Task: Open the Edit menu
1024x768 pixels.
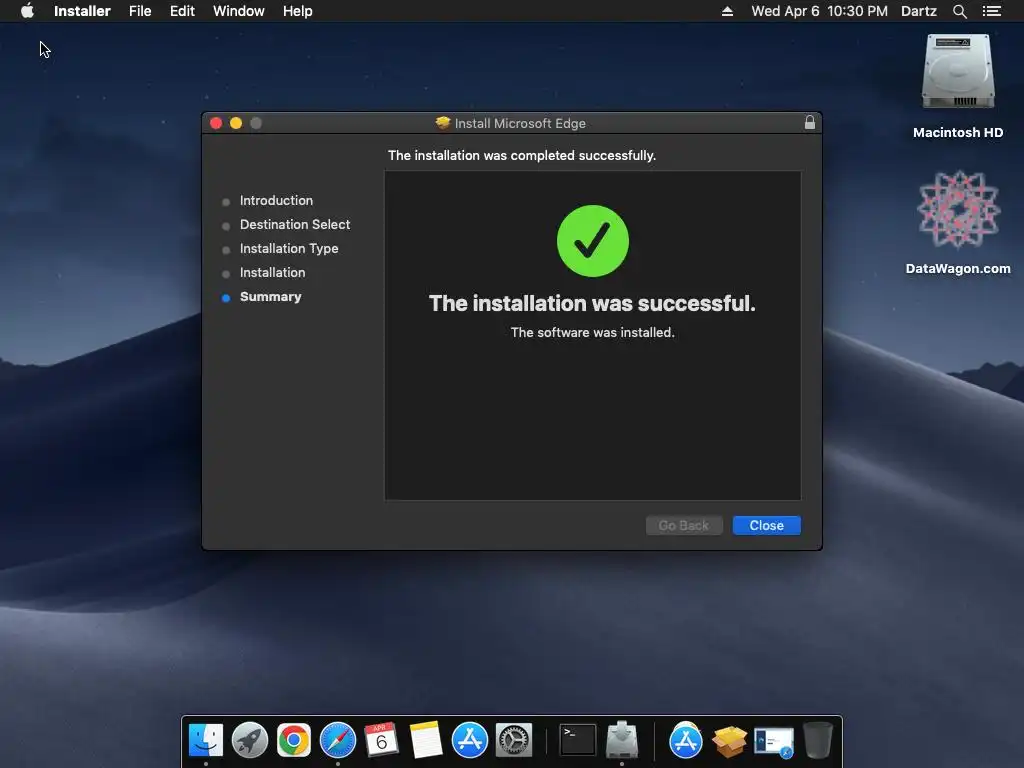Action: point(182,11)
